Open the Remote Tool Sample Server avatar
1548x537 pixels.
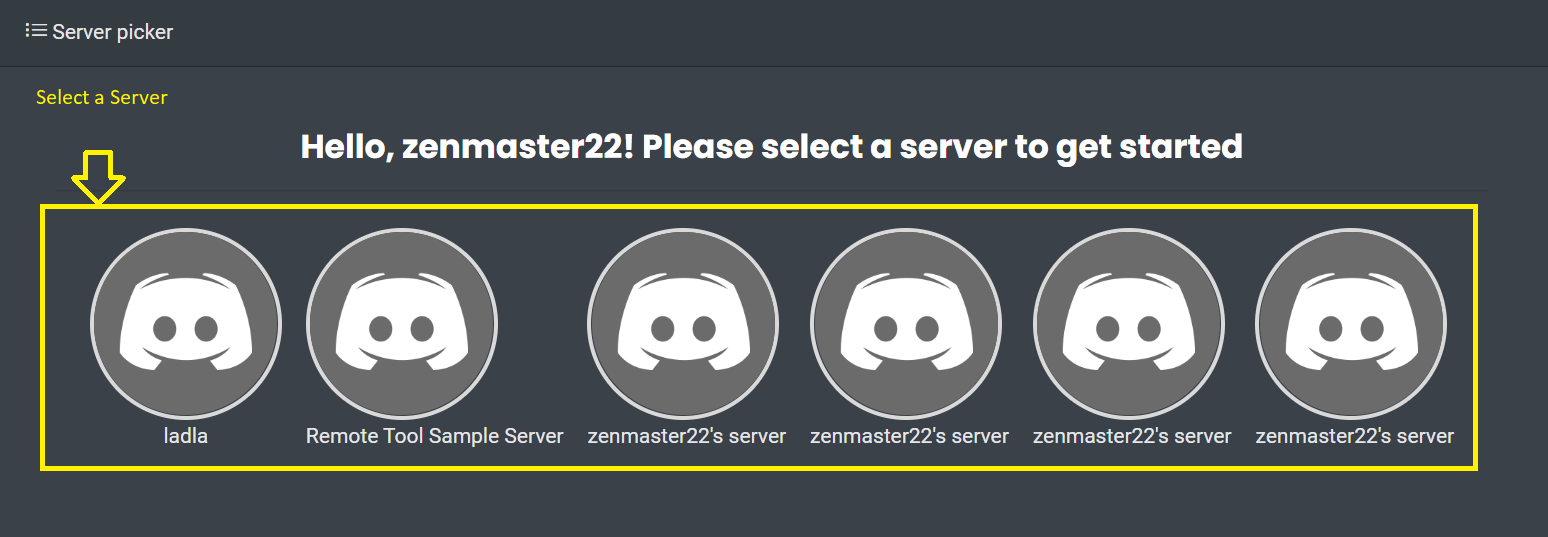(x=402, y=323)
